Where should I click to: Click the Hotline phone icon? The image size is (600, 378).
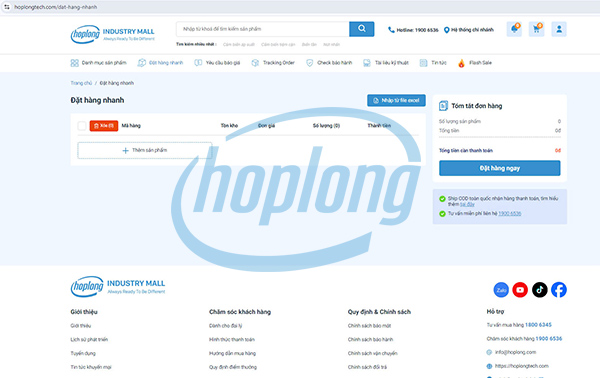coord(391,30)
